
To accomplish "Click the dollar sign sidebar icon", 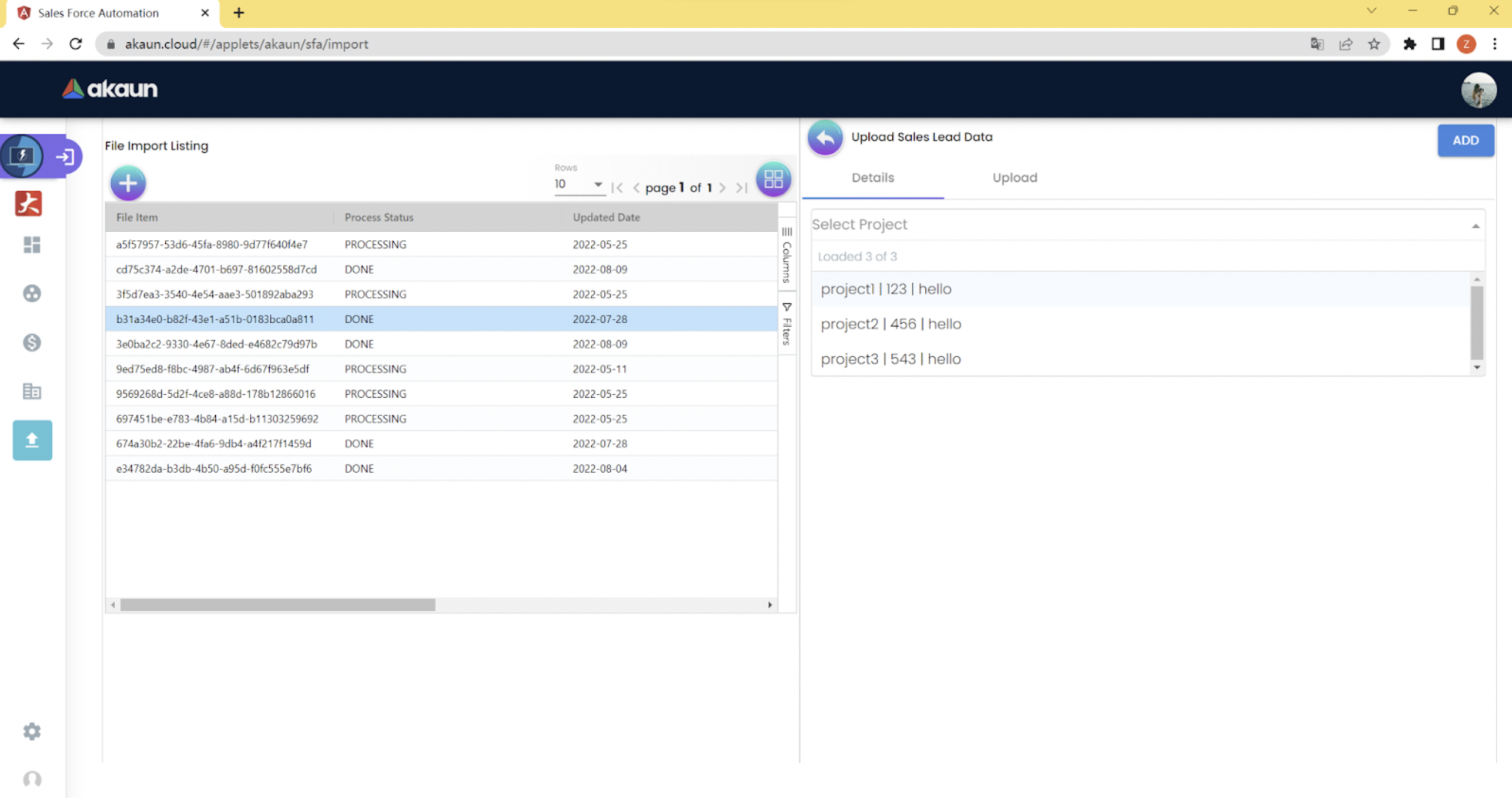I will 32,342.
